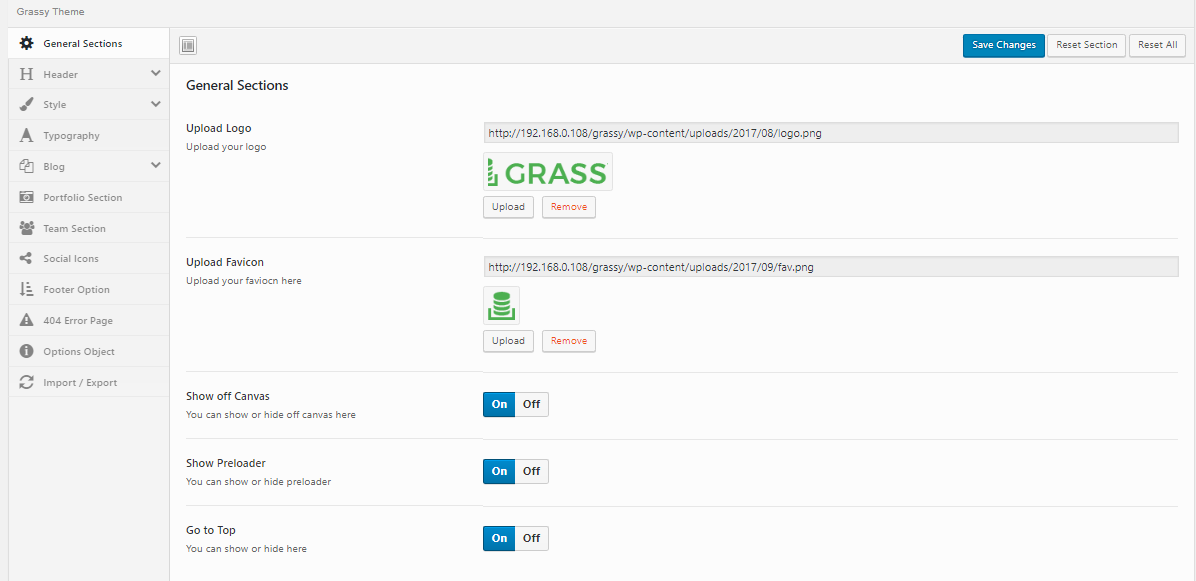
Task: Click the Reset All button
Action: point(1157,45)
